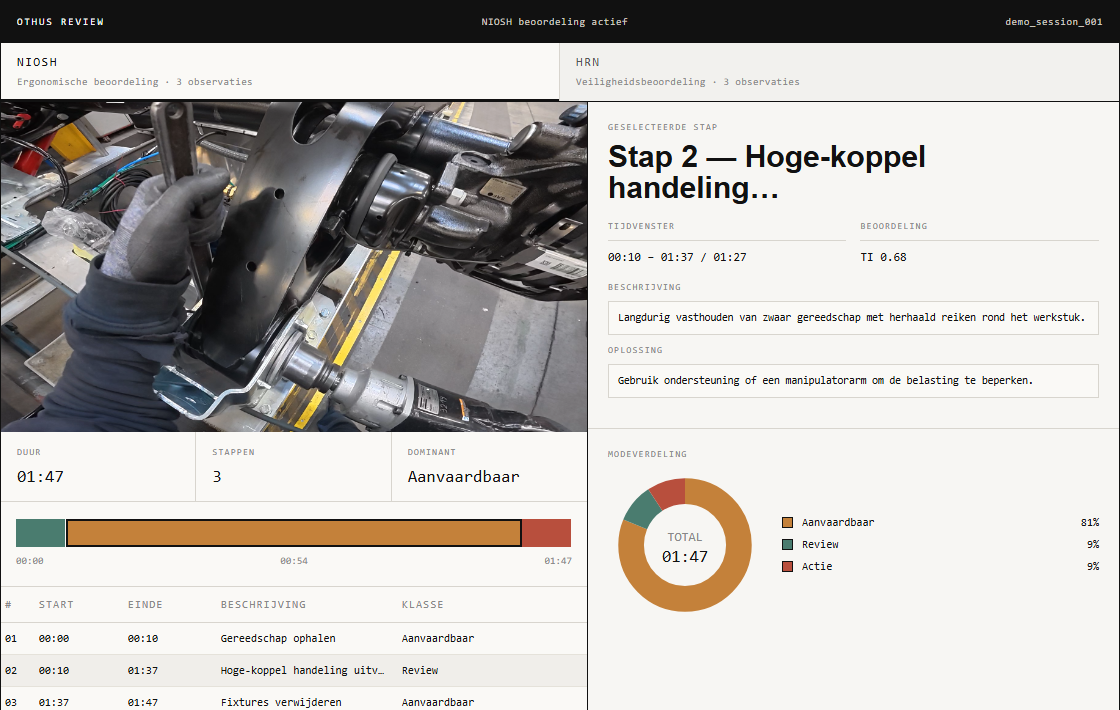Click the 00:10 end time in row 01
Viewport: 1120px width, 710px height.
143,639
